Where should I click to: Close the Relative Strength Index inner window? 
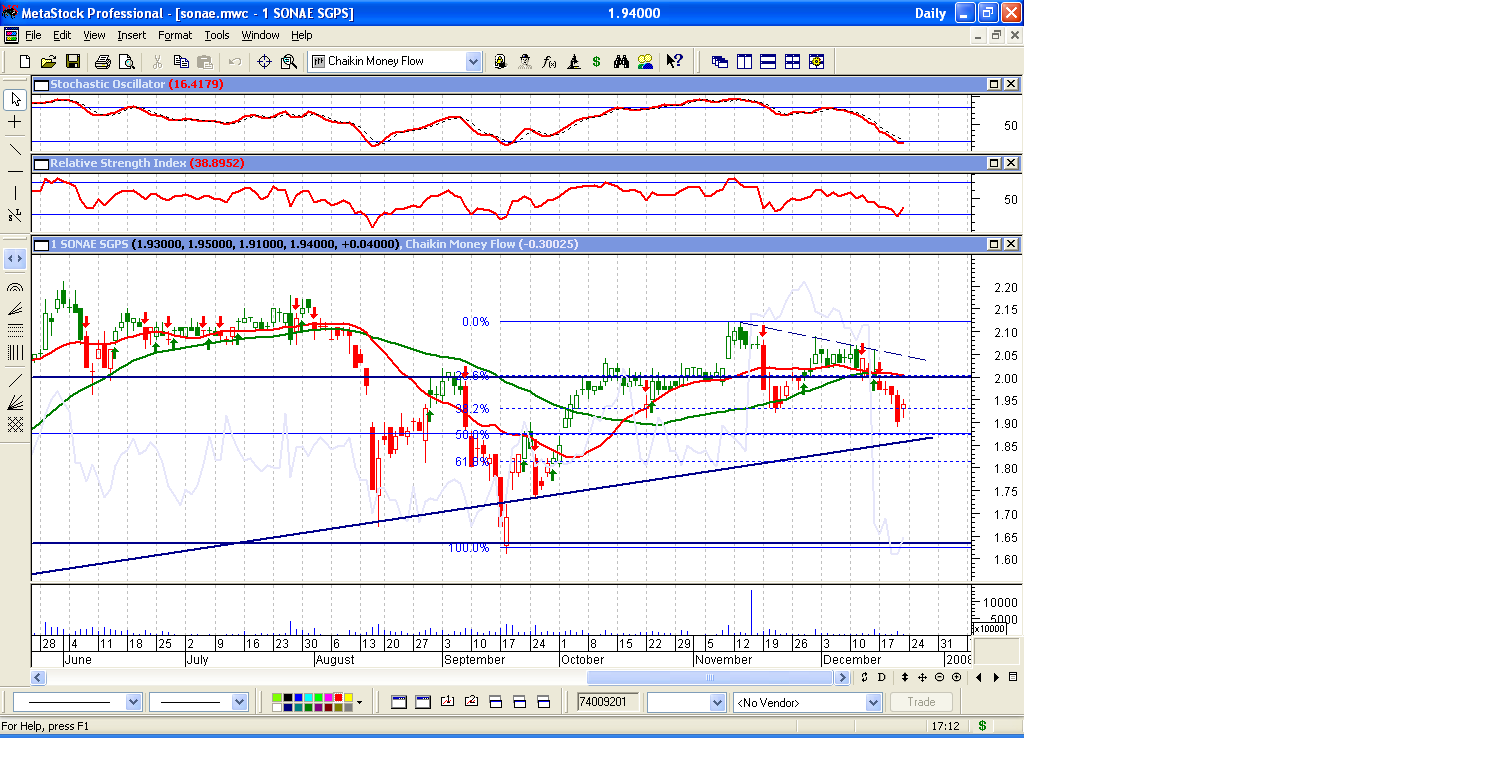click(1011, 163)
